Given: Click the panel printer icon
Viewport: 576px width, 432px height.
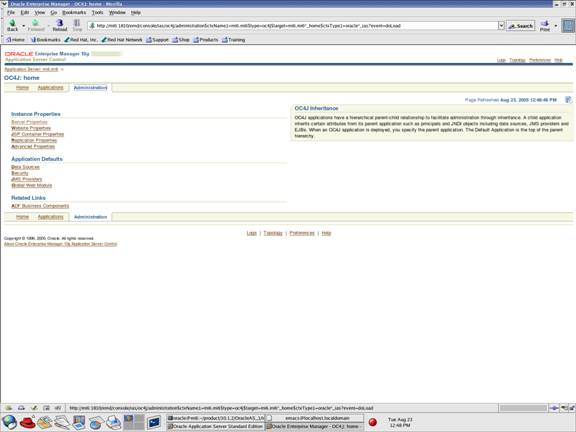Looking at the screenshot, I should tap(114, 422).
